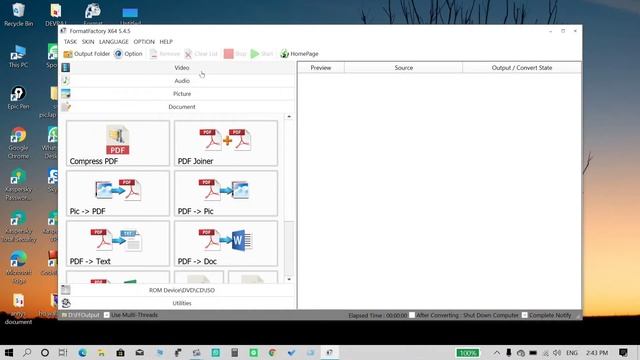Toggle the Use Multi-Threads checkbox

[x=107, y=315]
